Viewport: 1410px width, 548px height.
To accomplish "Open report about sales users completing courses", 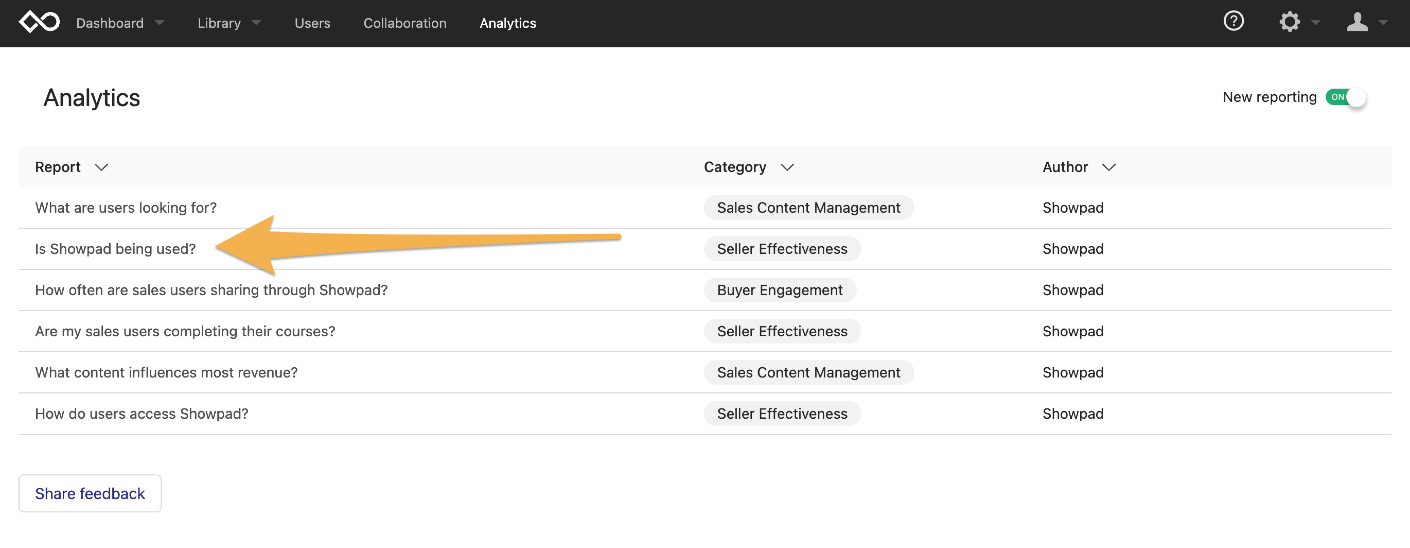I will pos(185,331).
